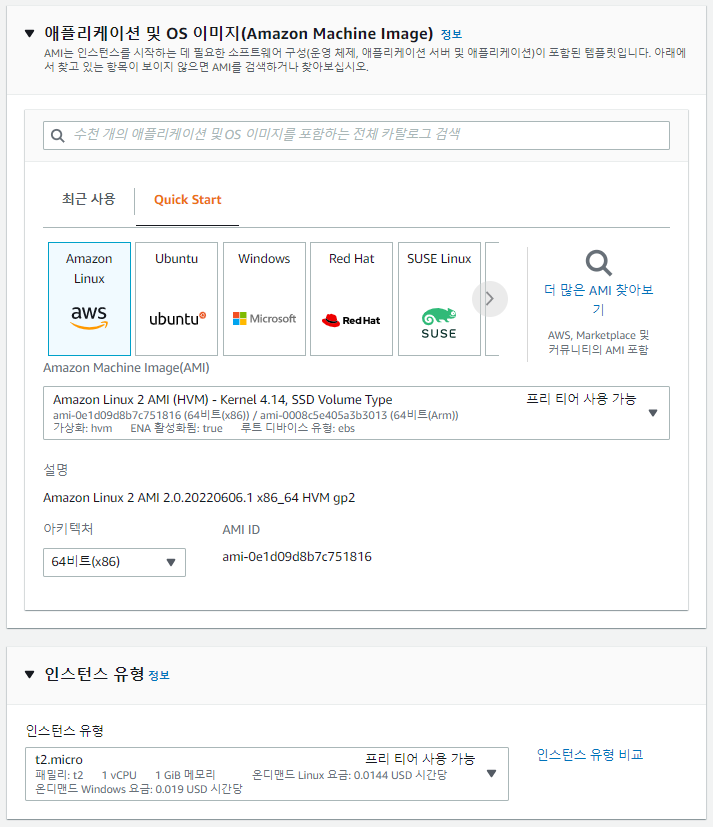The width and height of the screenshot is (713, 827).
Task: Open the t2.micro instance type dropdown
Action: 267,774
